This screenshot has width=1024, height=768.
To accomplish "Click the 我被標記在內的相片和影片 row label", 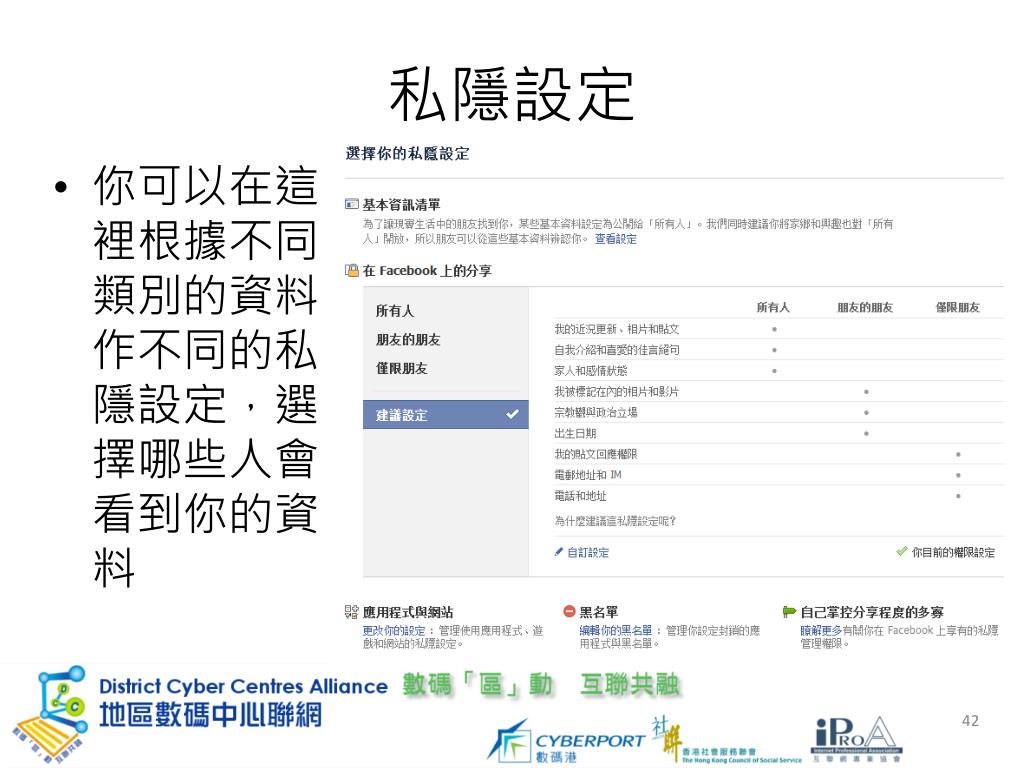I will pyautogui.click(x=616, y=392).
